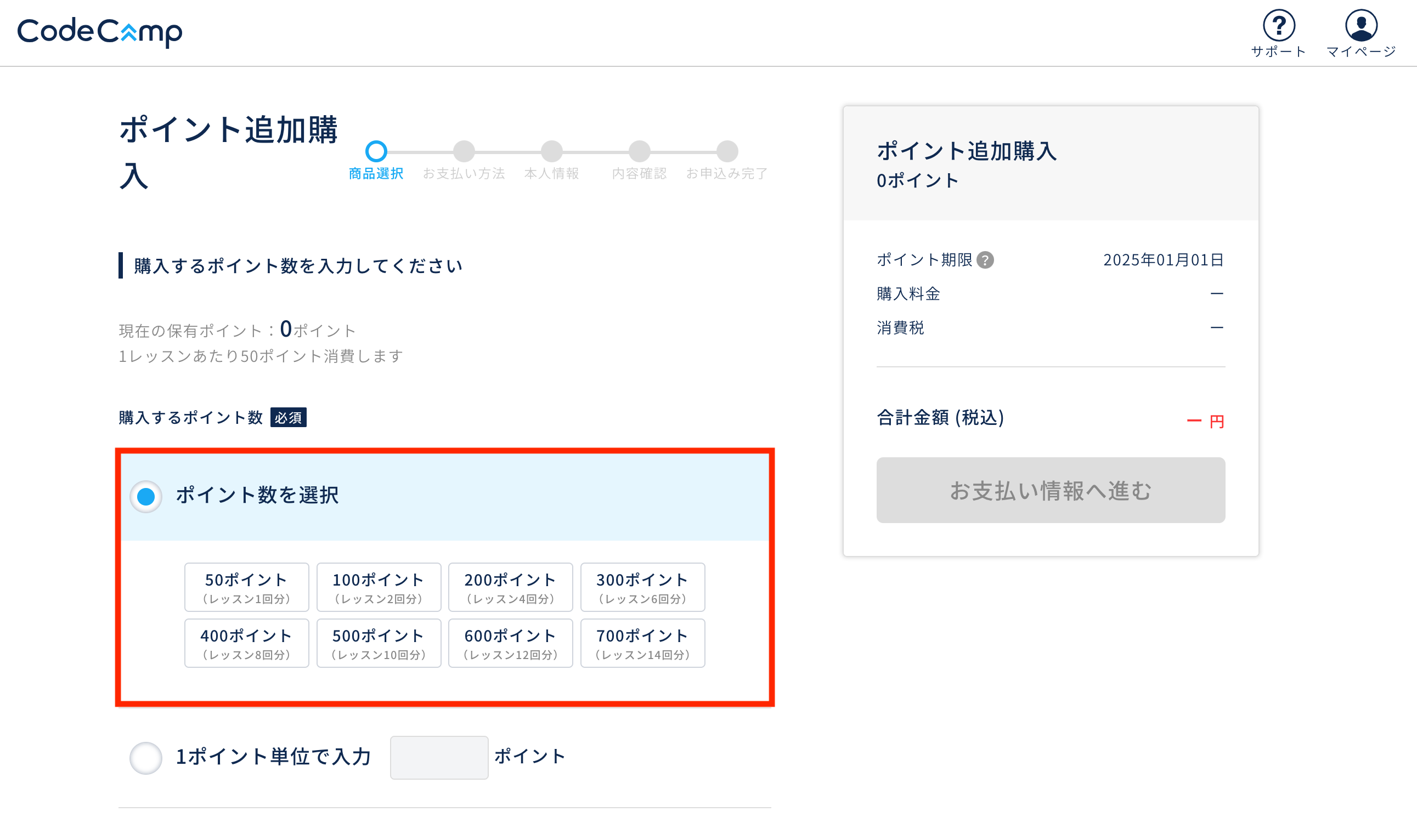The image size is (1417, 840).
Task: Click the CodeCamp logo
Action: coord(100,32)
